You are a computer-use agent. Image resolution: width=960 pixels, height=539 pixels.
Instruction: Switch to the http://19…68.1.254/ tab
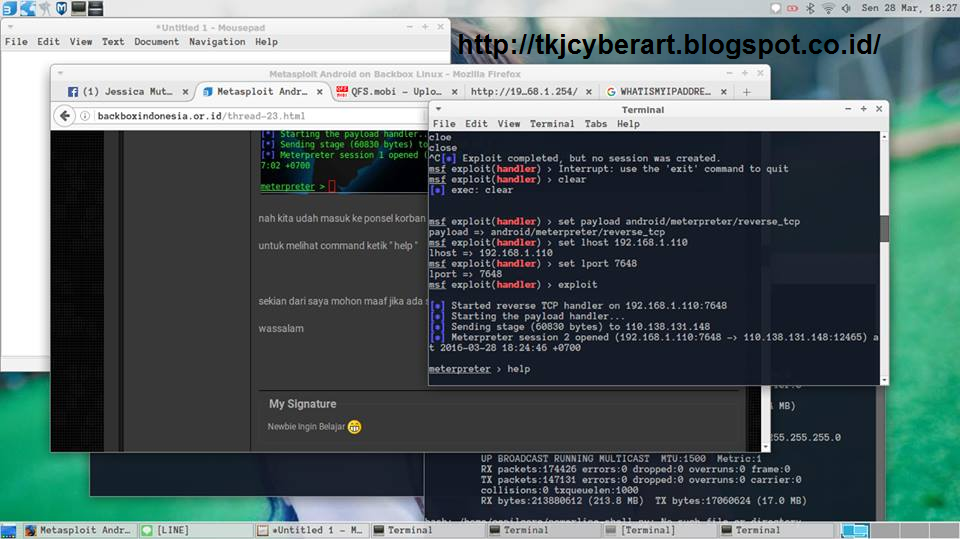pos(531,92)
